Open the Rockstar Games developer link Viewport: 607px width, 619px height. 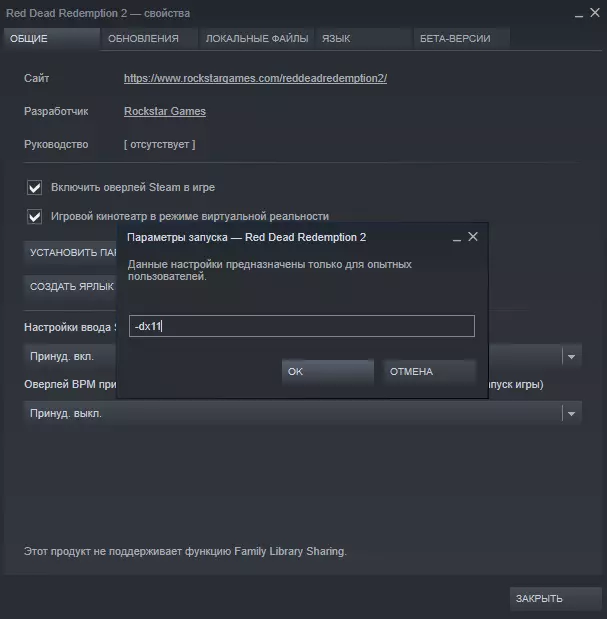tap(165, 111)
